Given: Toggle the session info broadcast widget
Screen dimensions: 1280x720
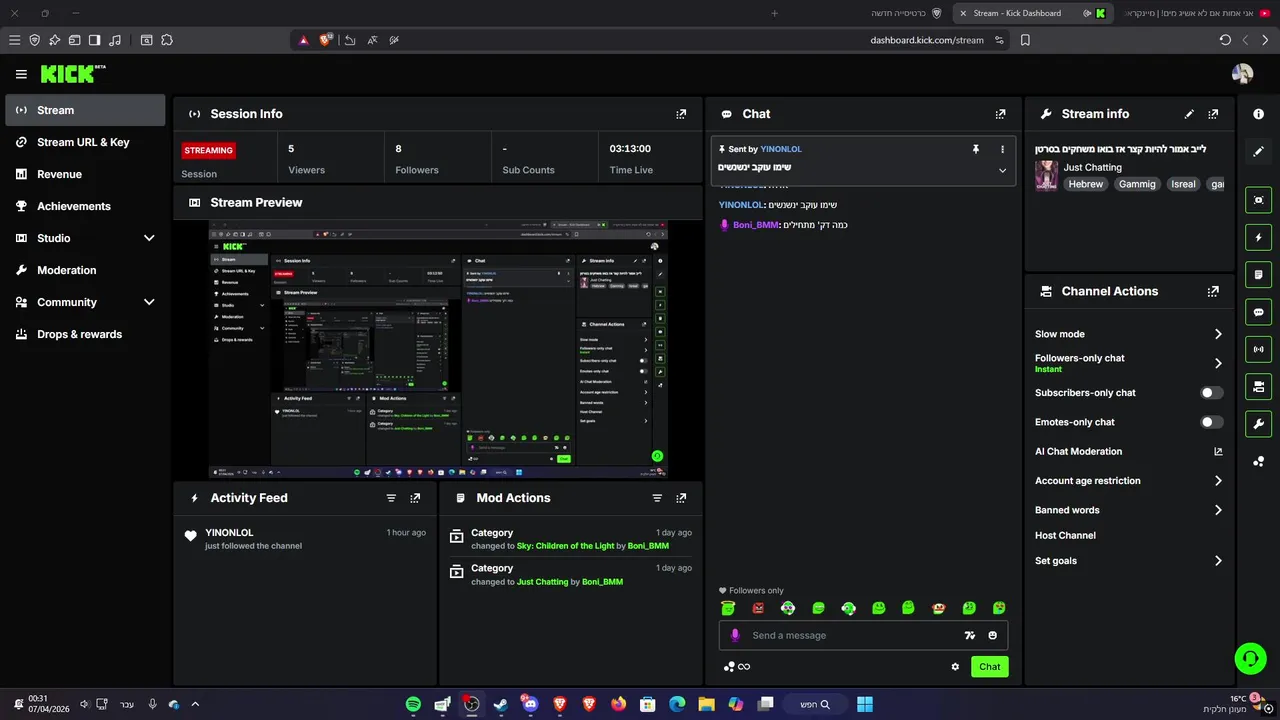Looking at the screenshot, I should (1258, 349).
